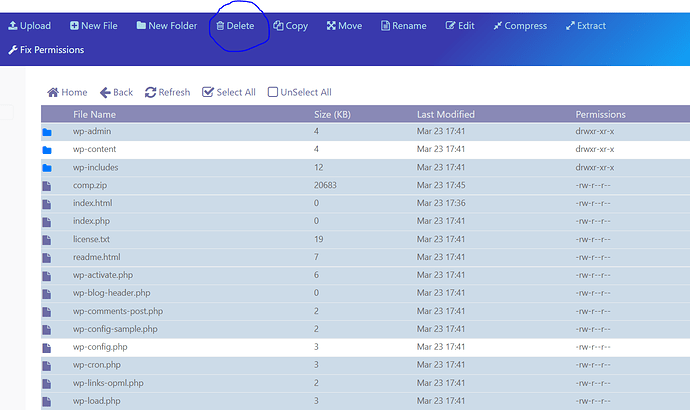Select the wp-admin file name
Viewport: 690px width, 410px height.
[x=92, y=132]
